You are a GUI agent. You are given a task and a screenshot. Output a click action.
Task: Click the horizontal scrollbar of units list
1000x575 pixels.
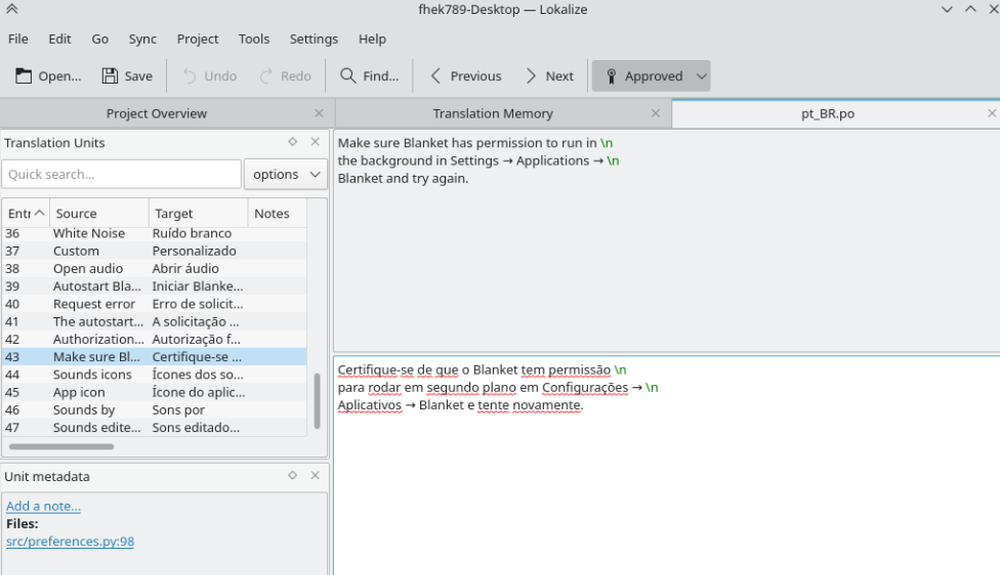61,447
